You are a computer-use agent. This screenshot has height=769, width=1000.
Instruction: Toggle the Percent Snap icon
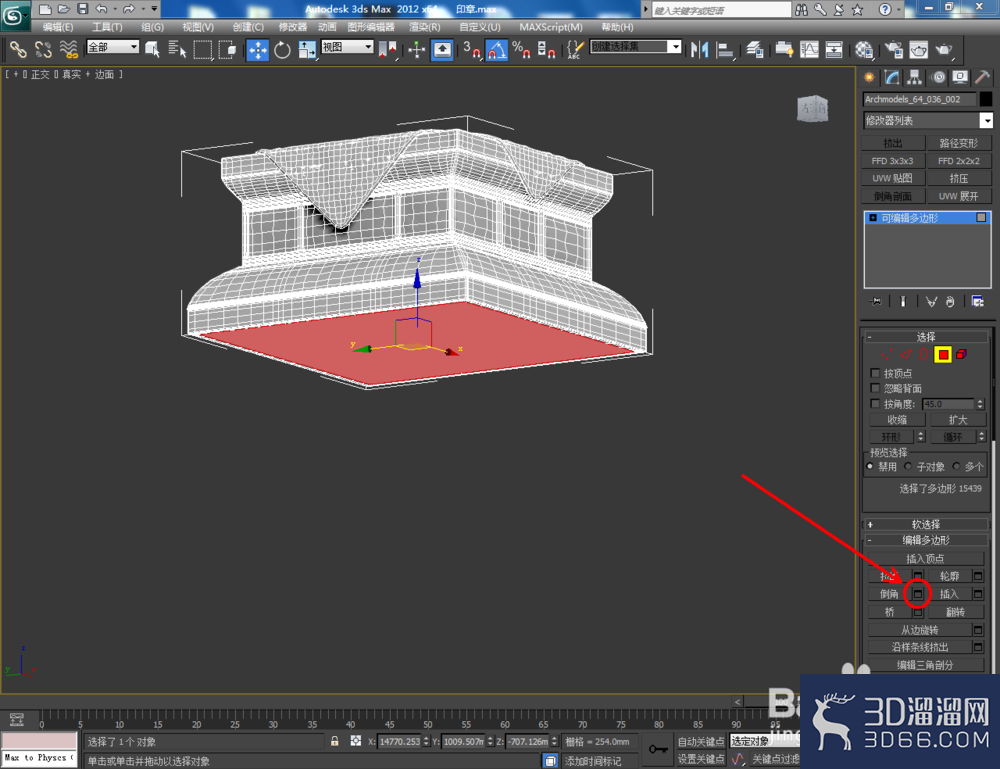(x=522, y=50)
